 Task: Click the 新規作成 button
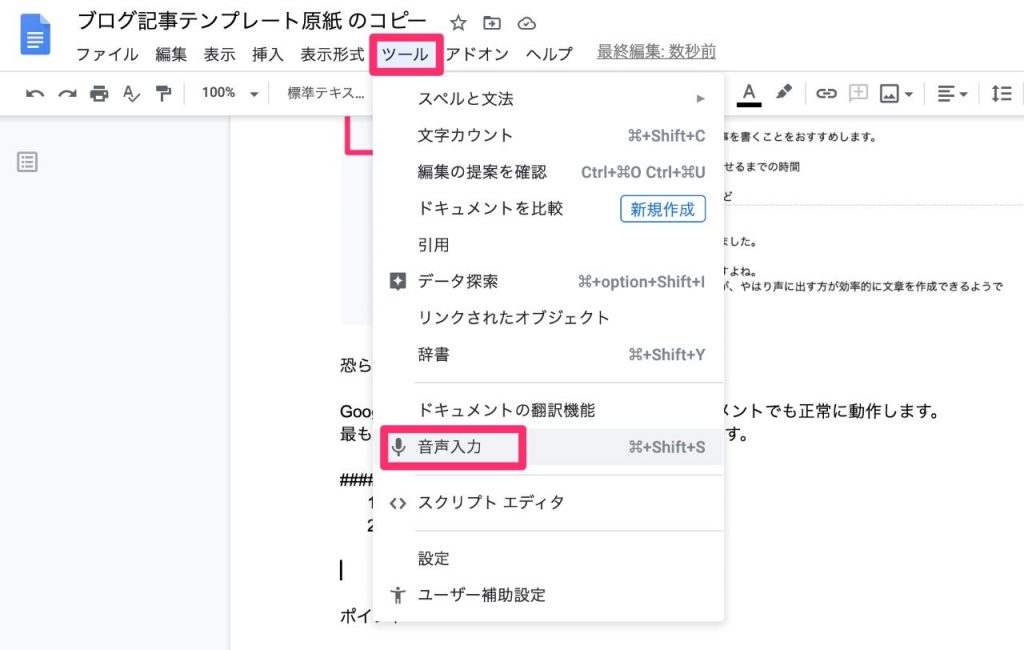[663, 208]
